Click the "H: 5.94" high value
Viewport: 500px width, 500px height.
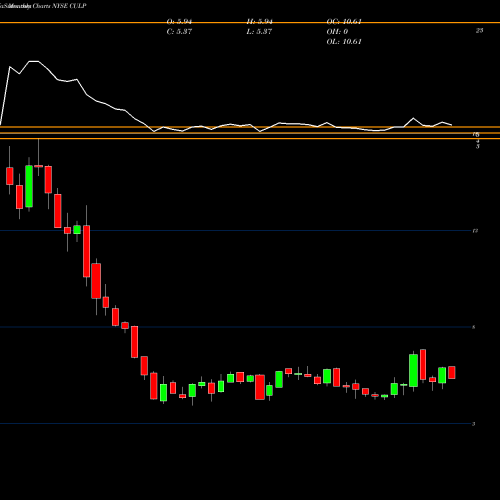pyautogui.click(x=259, y=22)
